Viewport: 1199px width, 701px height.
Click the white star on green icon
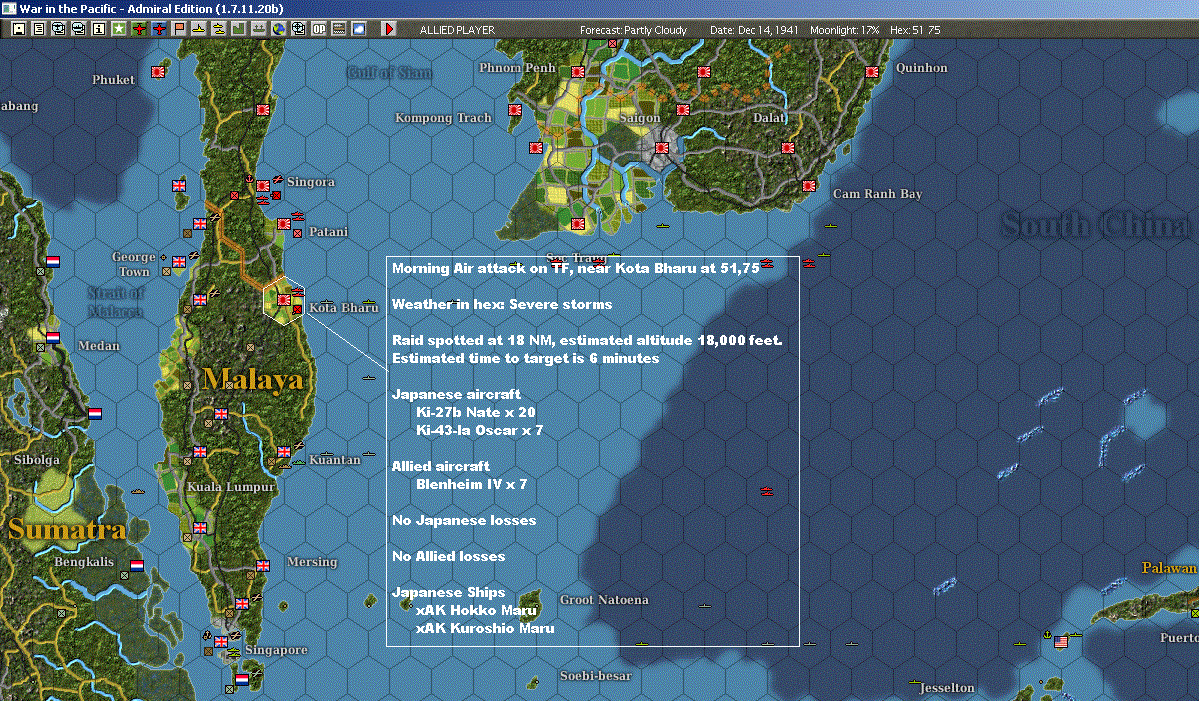click(x=119, y=29)
